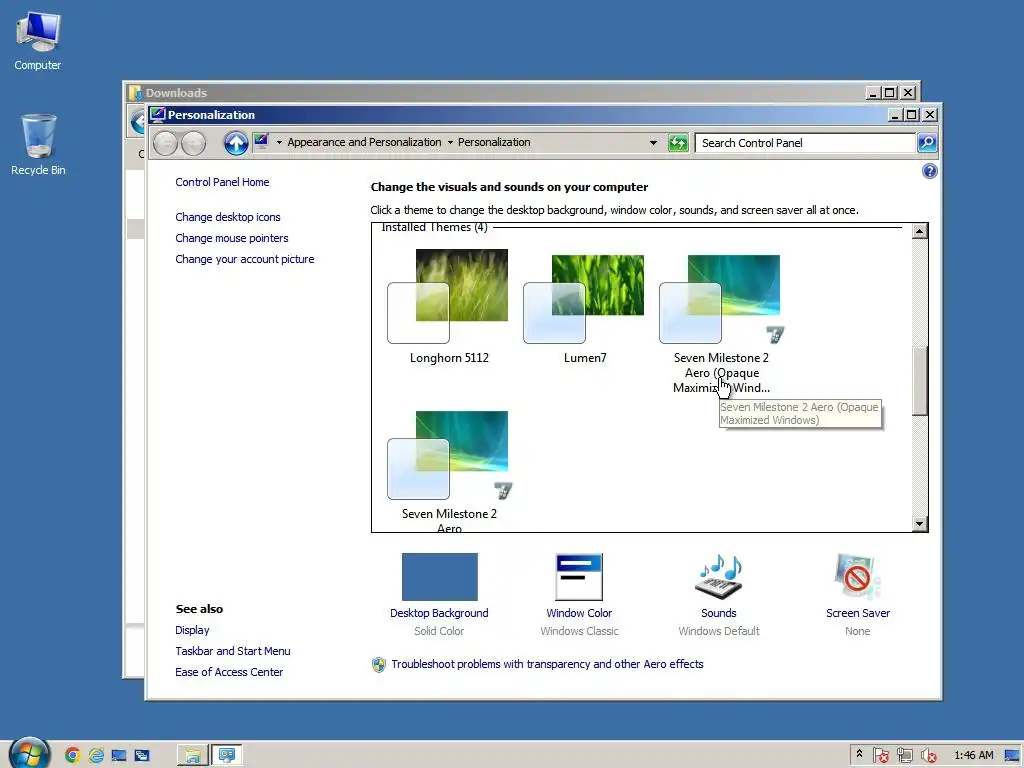Open the Window Color icon
Viewport: 1024px width, 768px height.
pyautogui.click(x=579, y=577)
